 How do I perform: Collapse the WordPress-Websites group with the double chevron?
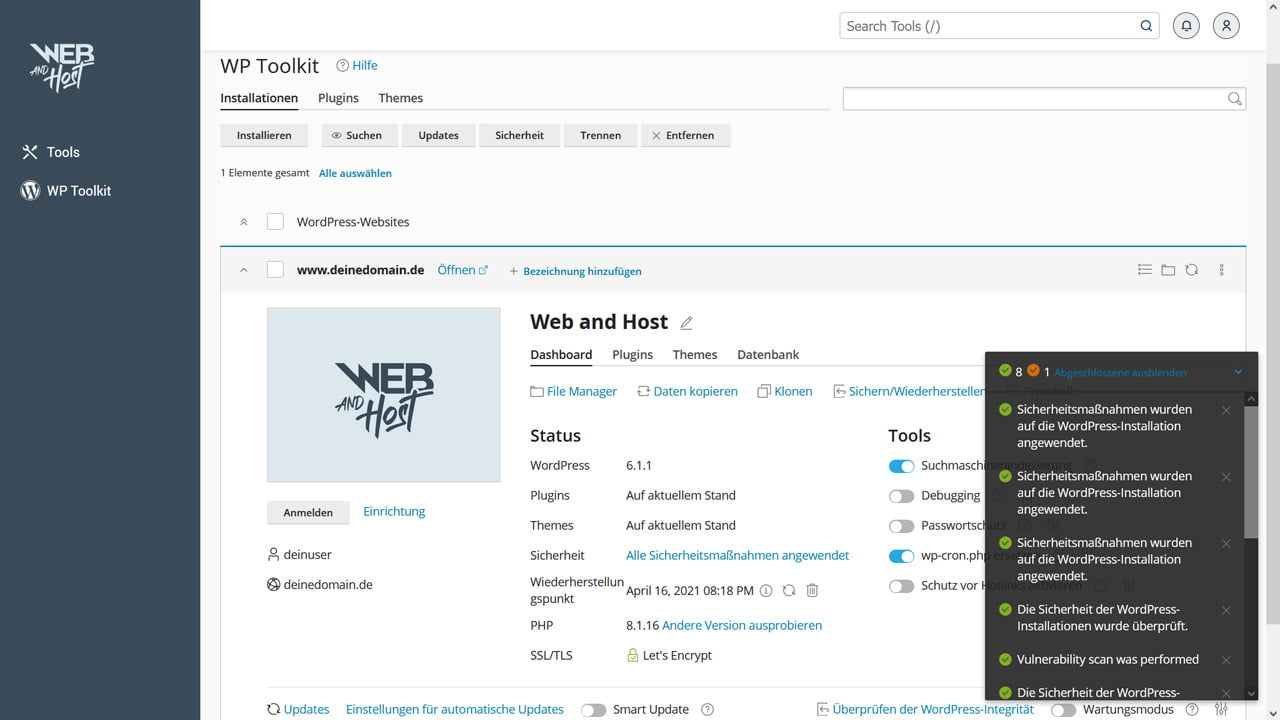pos(243,222)
